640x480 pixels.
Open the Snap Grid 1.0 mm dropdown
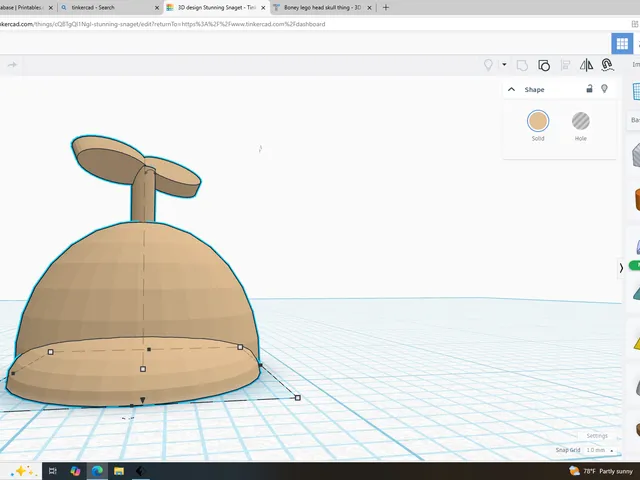tap(600, 450)
